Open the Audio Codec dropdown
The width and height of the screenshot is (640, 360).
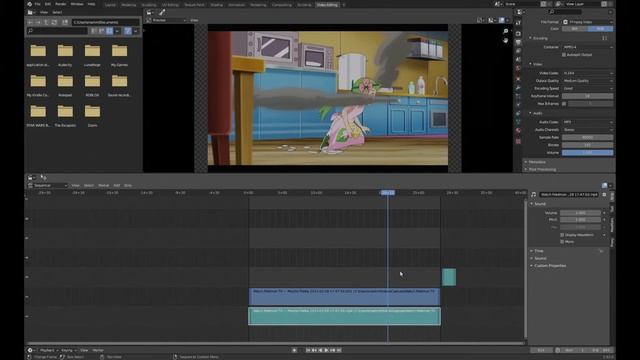(588, 122)
